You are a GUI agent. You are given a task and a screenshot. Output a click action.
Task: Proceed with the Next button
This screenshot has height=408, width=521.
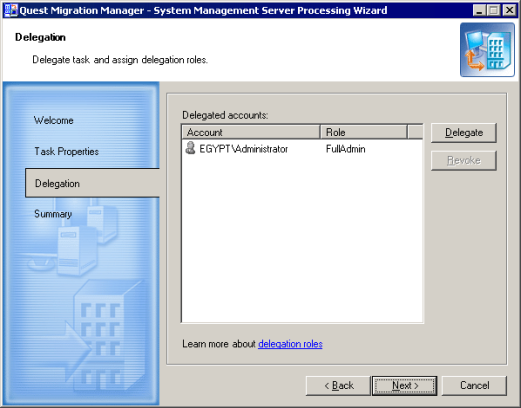(405, 386)
